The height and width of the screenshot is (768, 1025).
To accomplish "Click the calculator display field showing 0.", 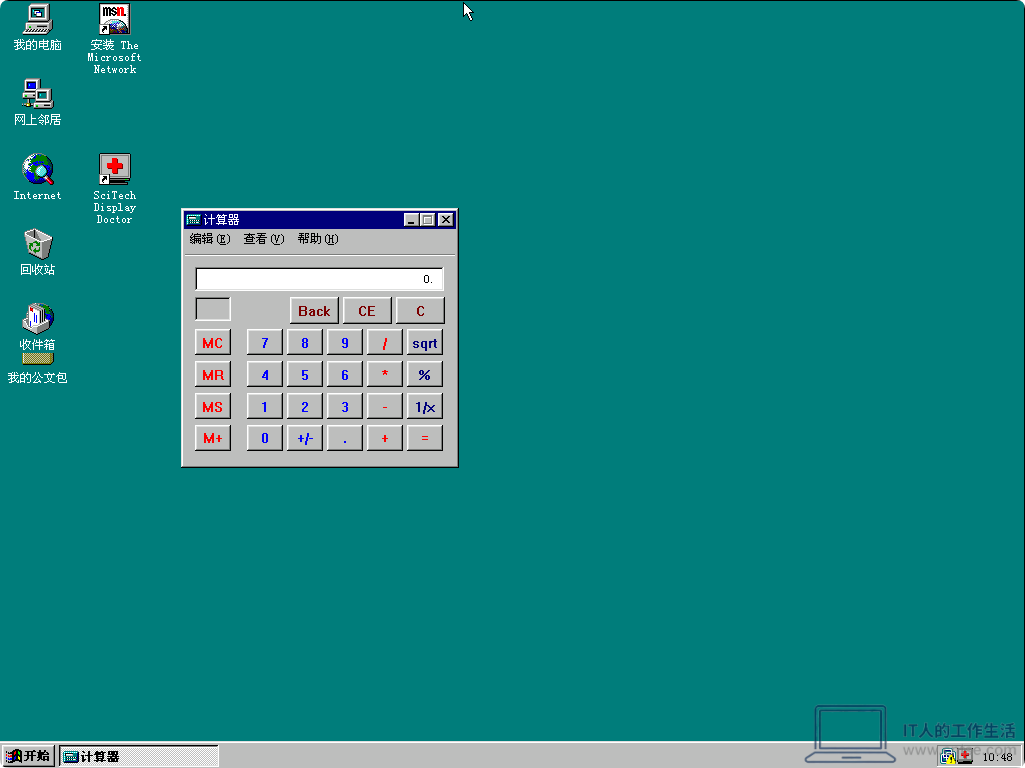I will (319, 279).
